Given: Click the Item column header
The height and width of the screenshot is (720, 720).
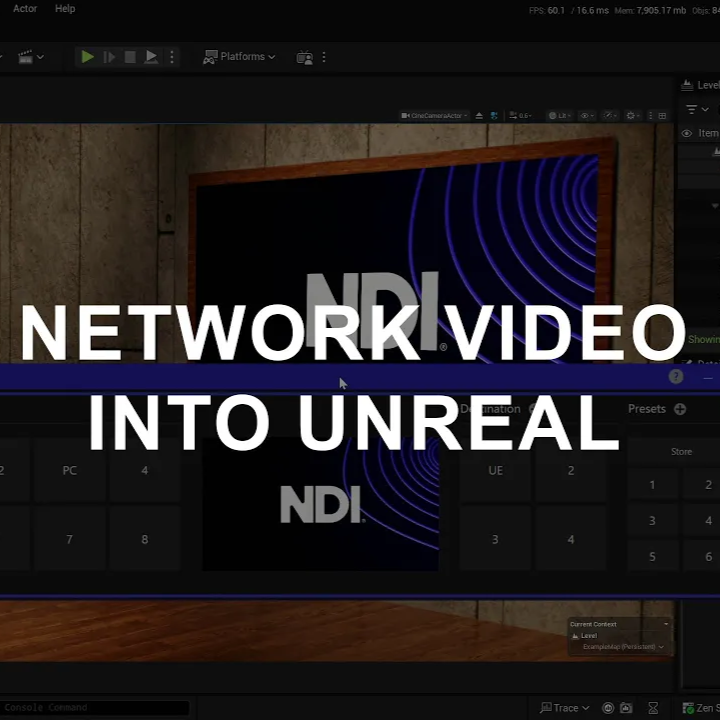Looking at the screenshot, I should [x=708, y=133].
